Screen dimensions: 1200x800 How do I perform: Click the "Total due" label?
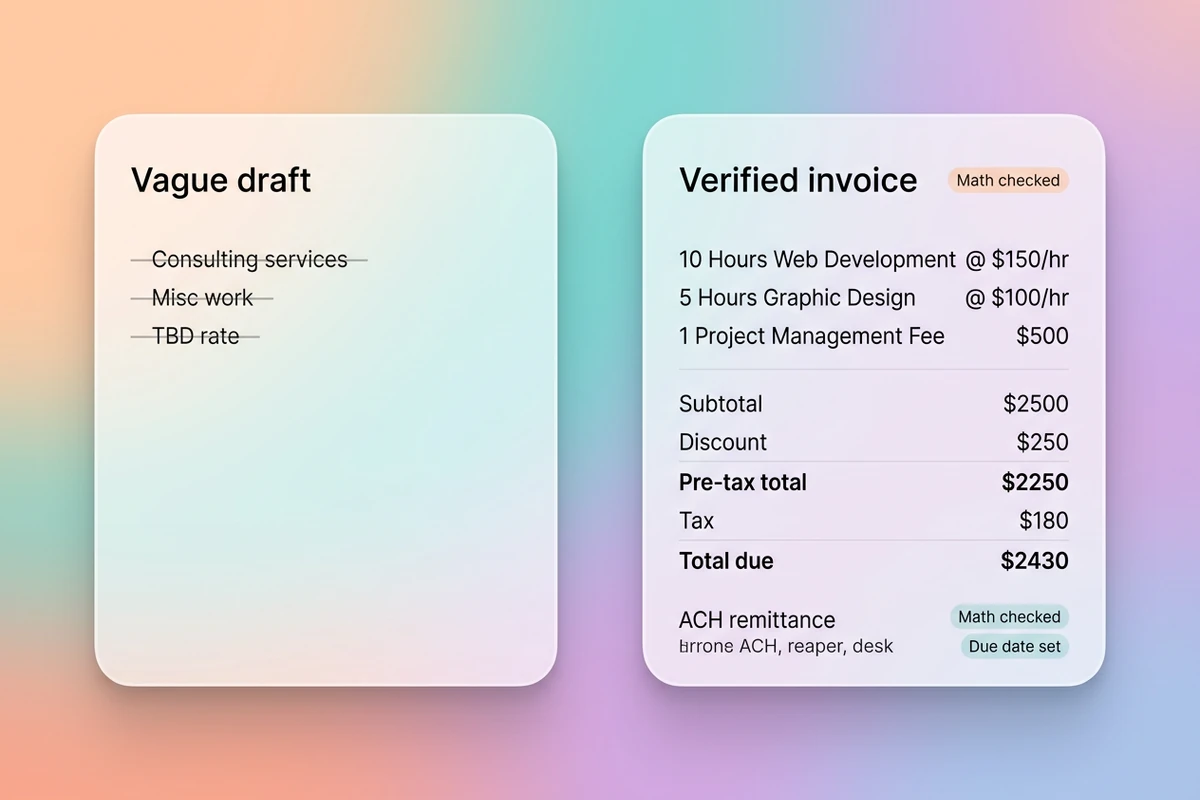coord(726,561)
